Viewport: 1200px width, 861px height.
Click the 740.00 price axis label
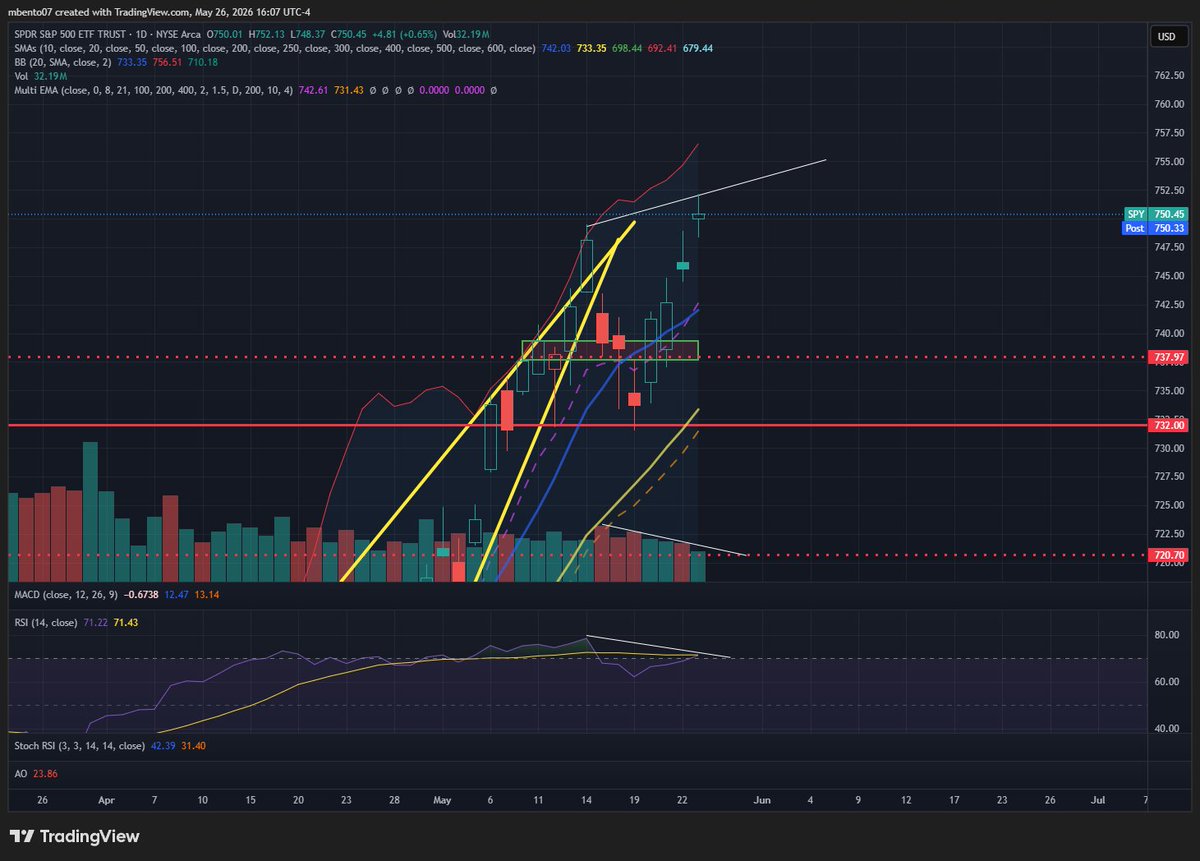[x=1169, y=333]
